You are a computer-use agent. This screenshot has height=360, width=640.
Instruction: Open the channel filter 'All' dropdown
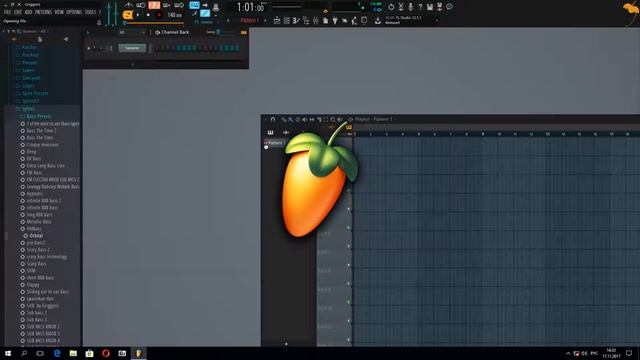[x=131, y=32]
